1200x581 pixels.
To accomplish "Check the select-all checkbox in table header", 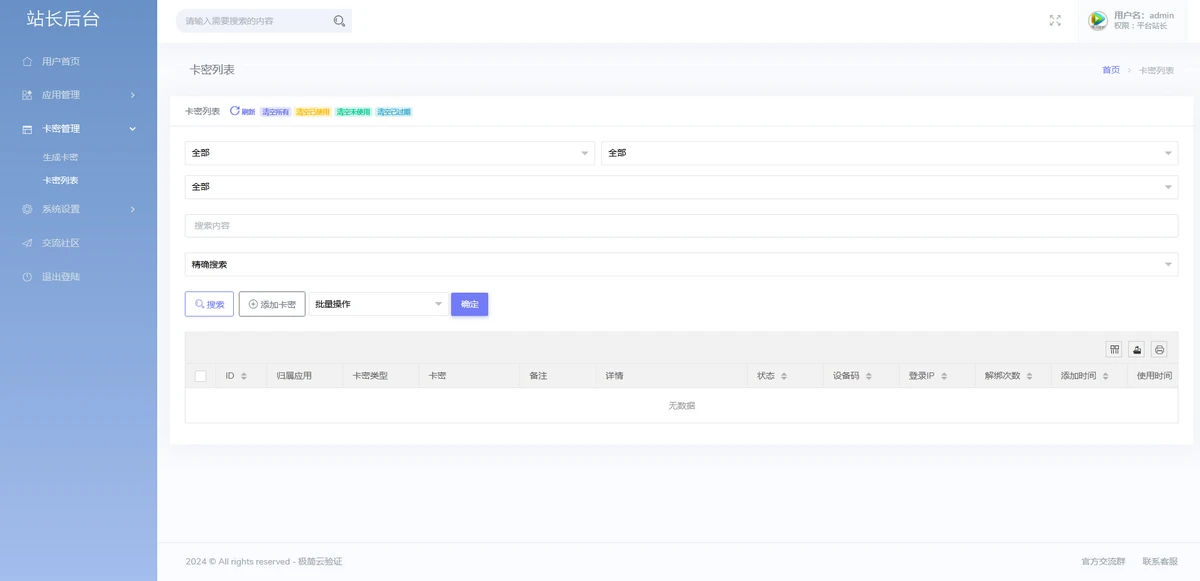I will [201, 376].
